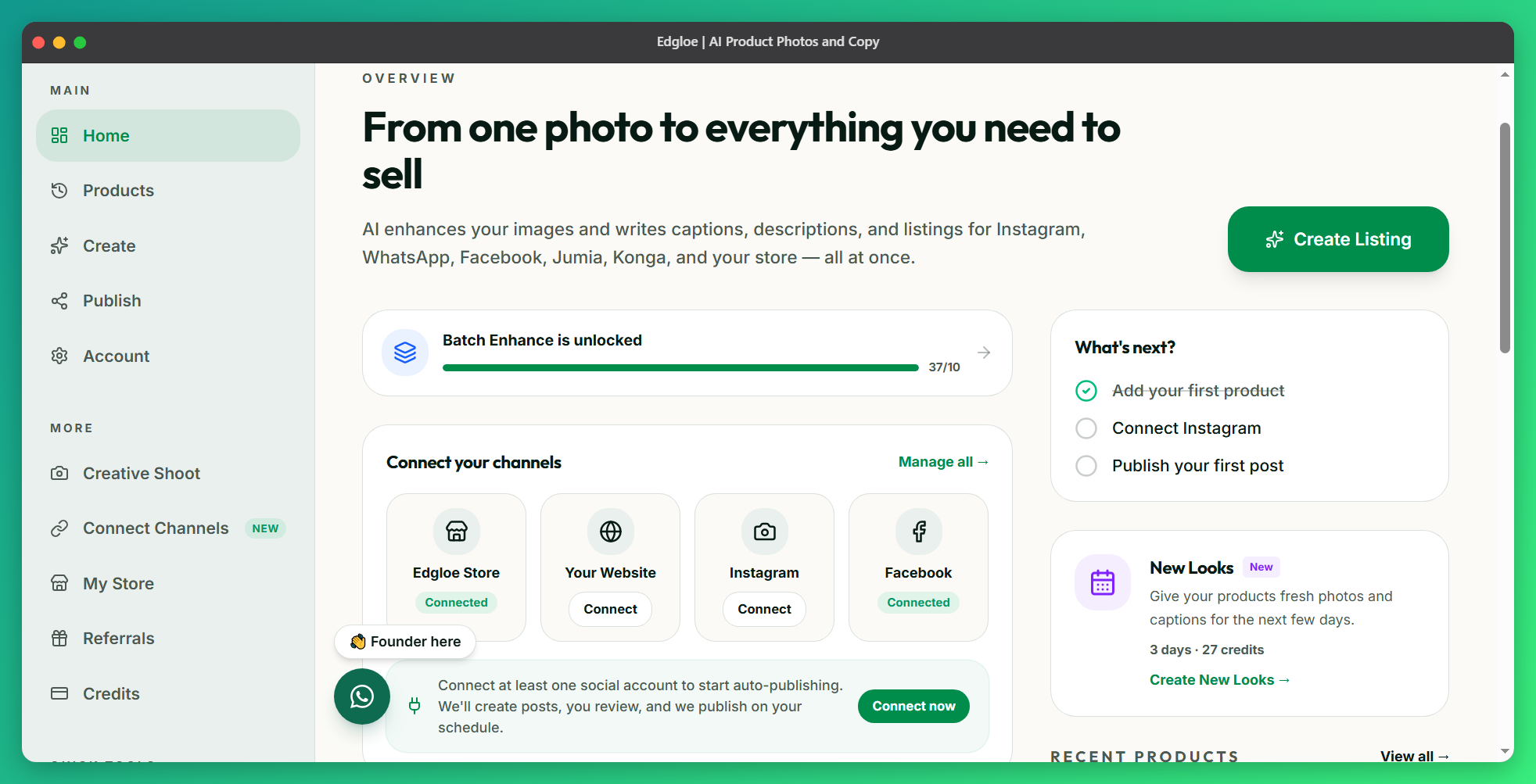This screenshot has width=1536, height=784.
Task: Click the checked Add your first product circle
Action: (1086, 391)
